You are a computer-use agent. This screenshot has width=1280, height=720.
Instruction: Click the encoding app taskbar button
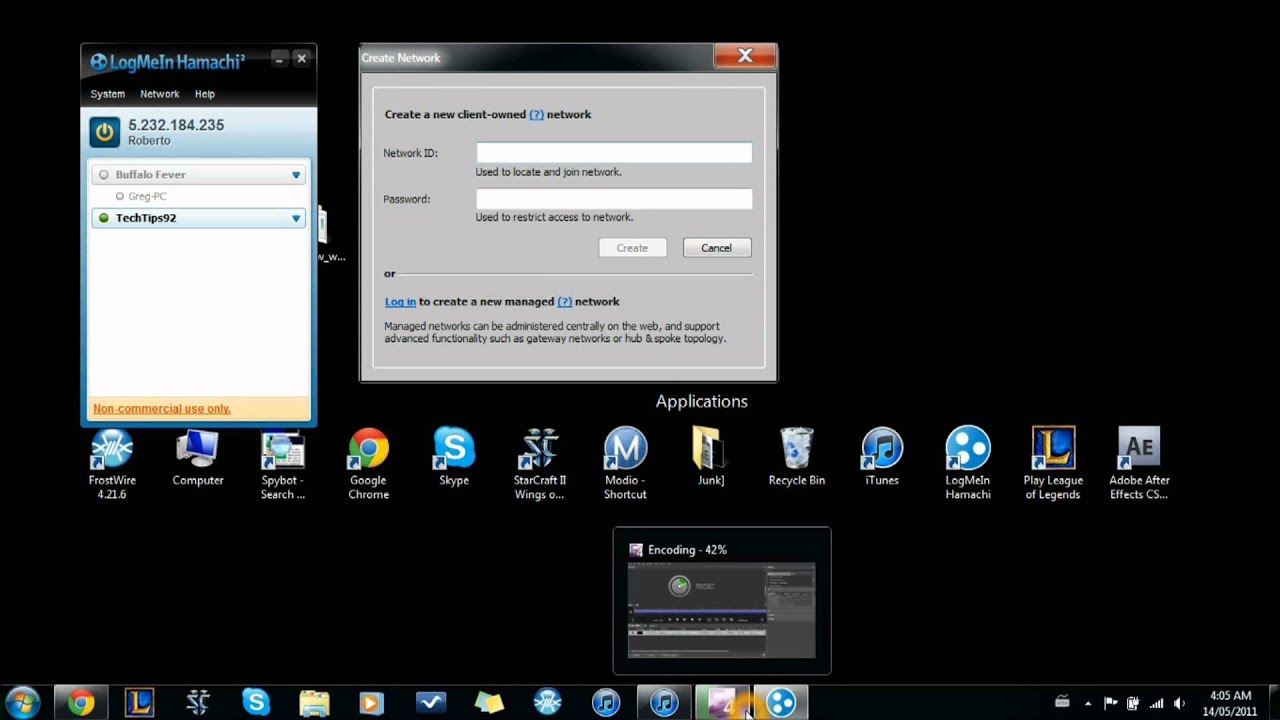click(722, 703)
